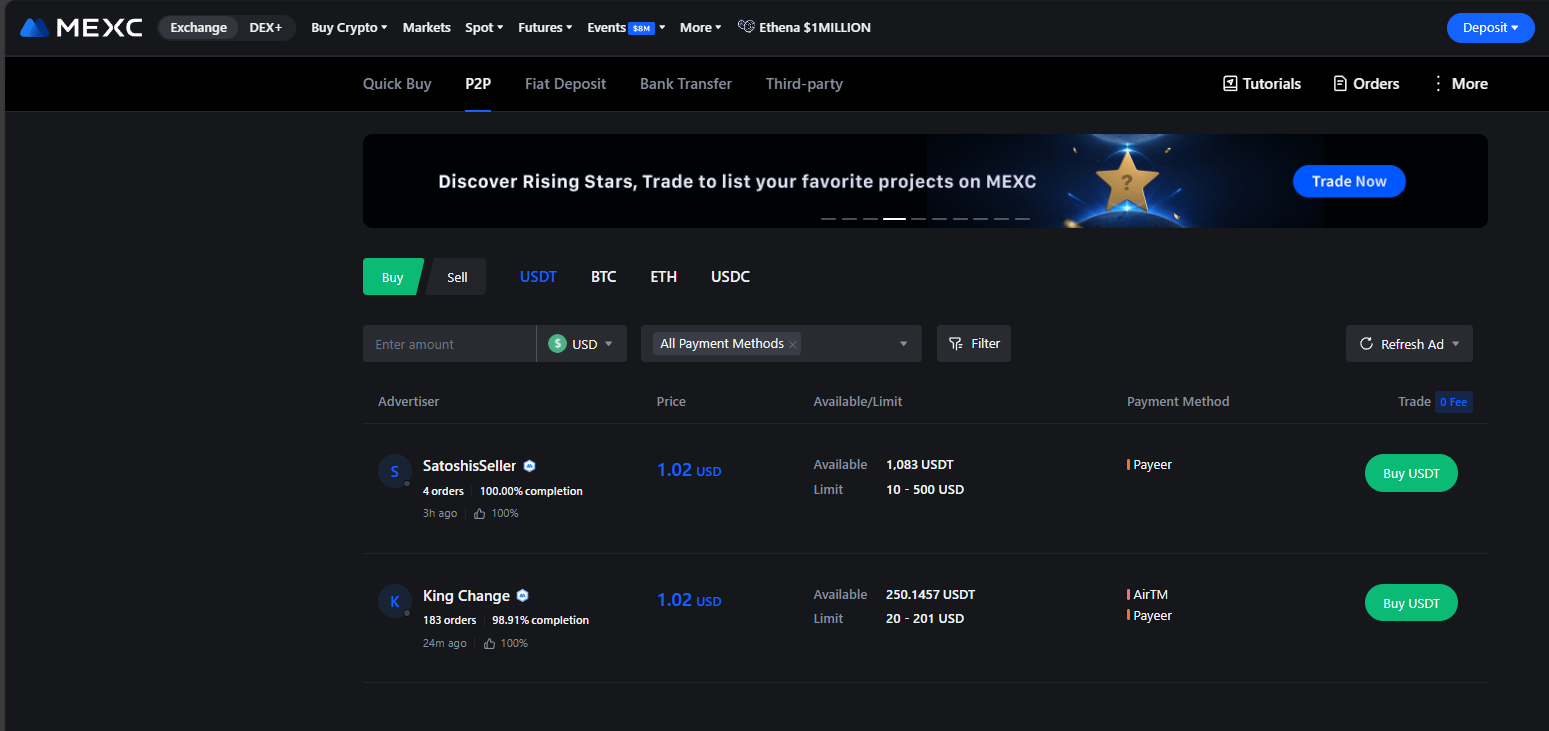Open the Deposit dropdown button

click(1490, 28)
